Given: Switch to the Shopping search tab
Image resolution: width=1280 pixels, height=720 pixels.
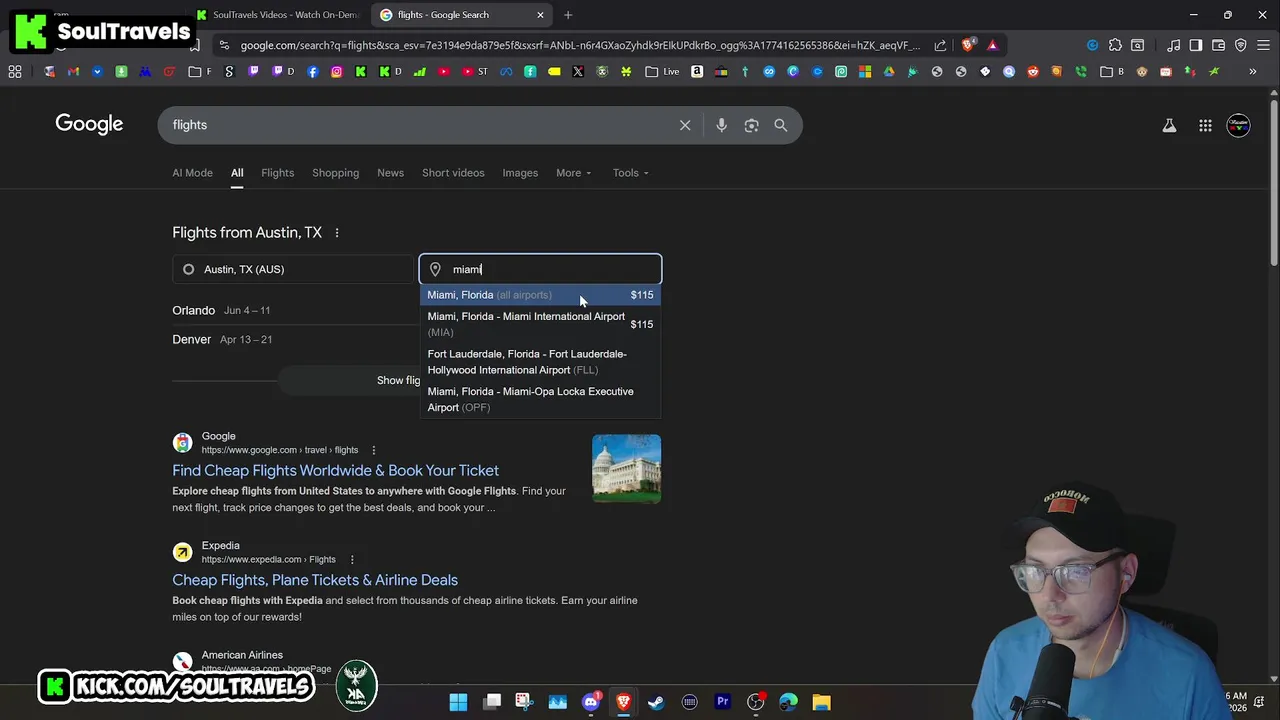Looking at the screenshot, I should (335, 173).
